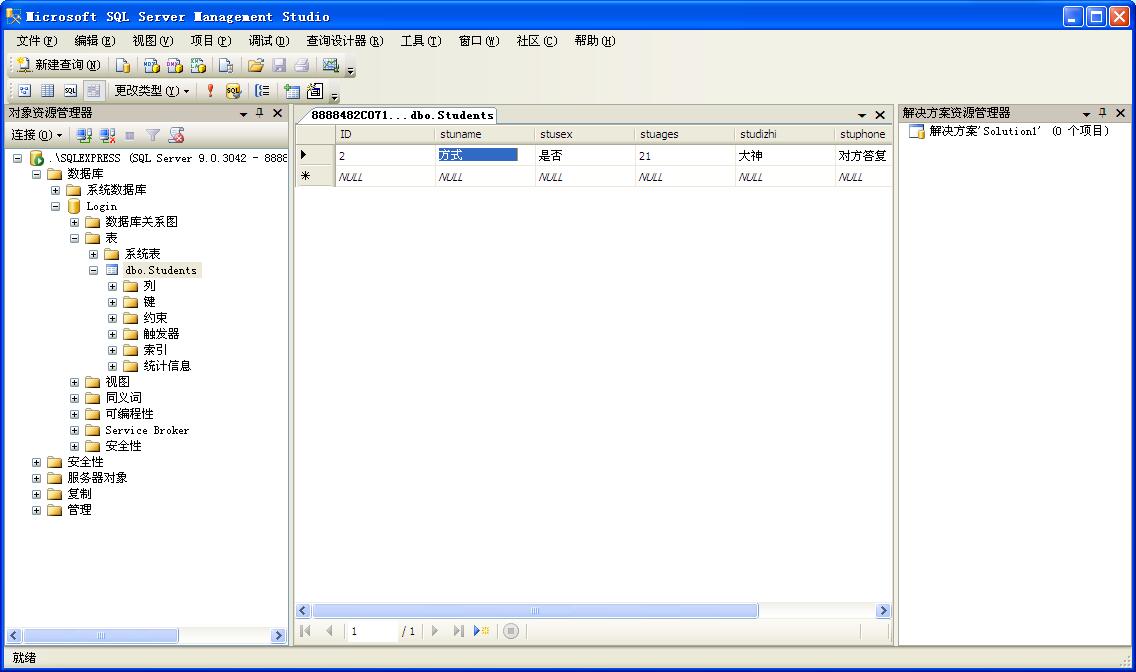1136x672 pixels.
Task: Expand the 列 columns folder
Action: (112, 286)
